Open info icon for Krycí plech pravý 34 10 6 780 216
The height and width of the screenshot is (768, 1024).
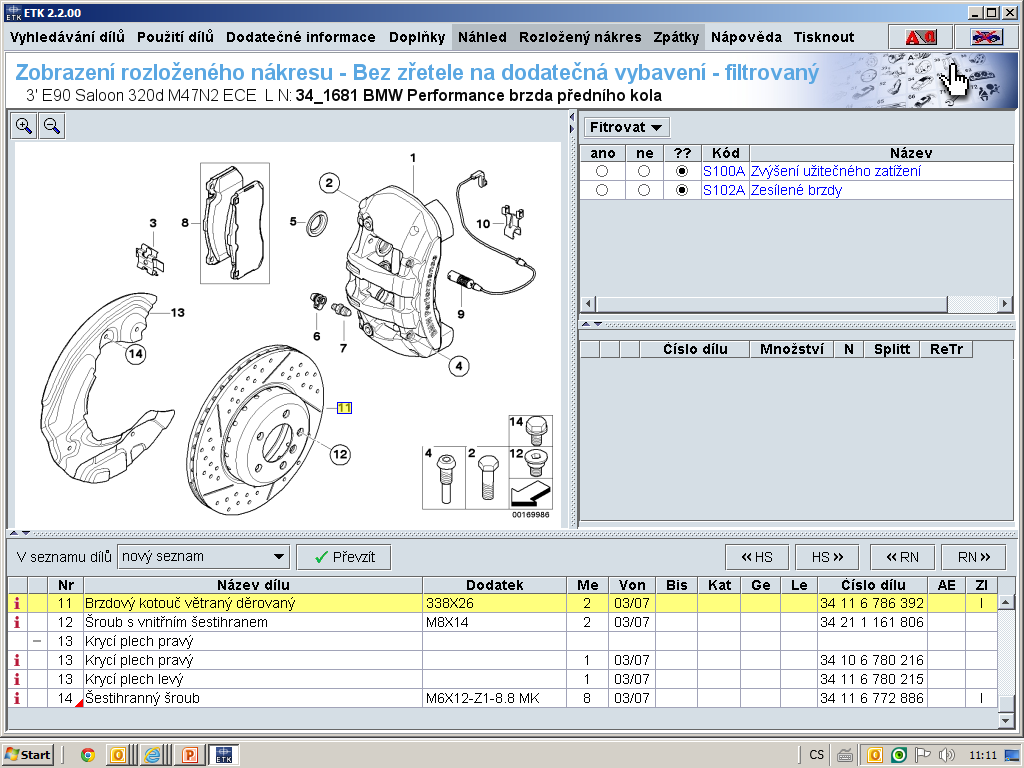click(x=17, y=660)
